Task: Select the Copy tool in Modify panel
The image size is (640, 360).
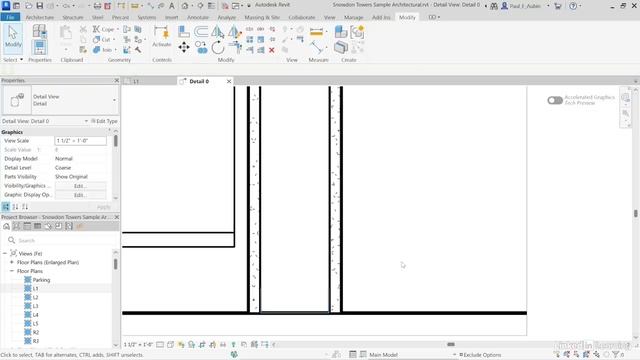Action: (201, 47)
